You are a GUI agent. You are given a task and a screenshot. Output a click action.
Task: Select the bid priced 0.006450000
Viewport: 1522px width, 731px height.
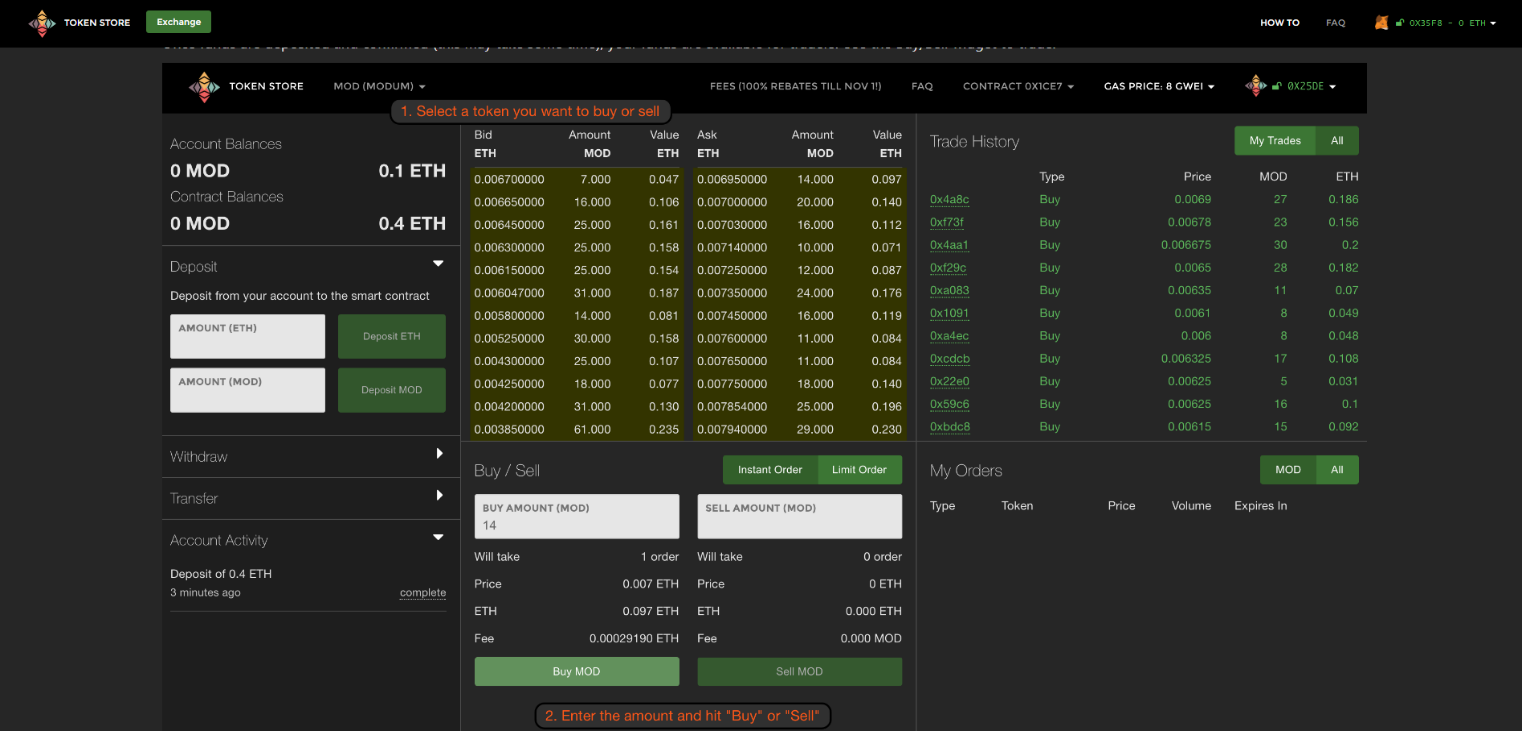pos(577,225)
